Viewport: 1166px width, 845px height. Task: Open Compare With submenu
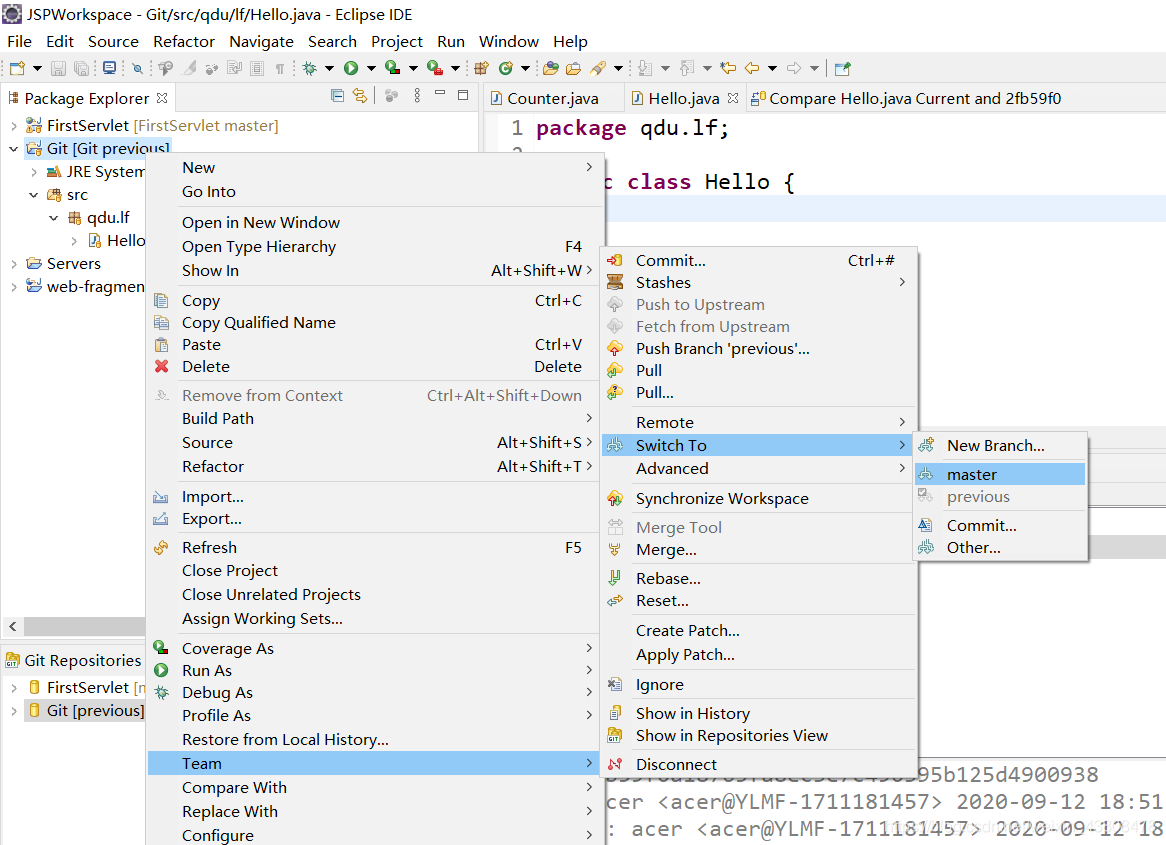[x=374, y=788]
